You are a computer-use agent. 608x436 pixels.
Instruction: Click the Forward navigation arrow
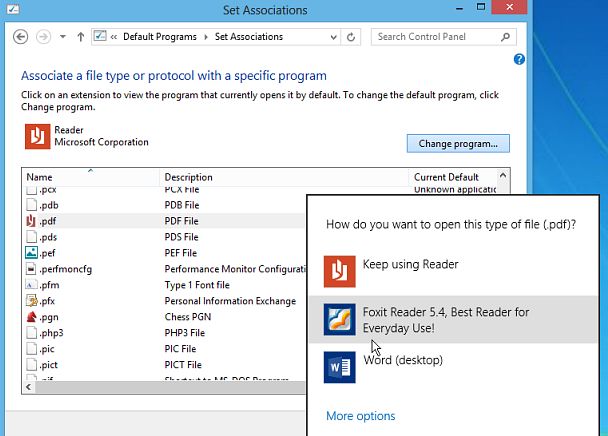[x=43, y=37]
